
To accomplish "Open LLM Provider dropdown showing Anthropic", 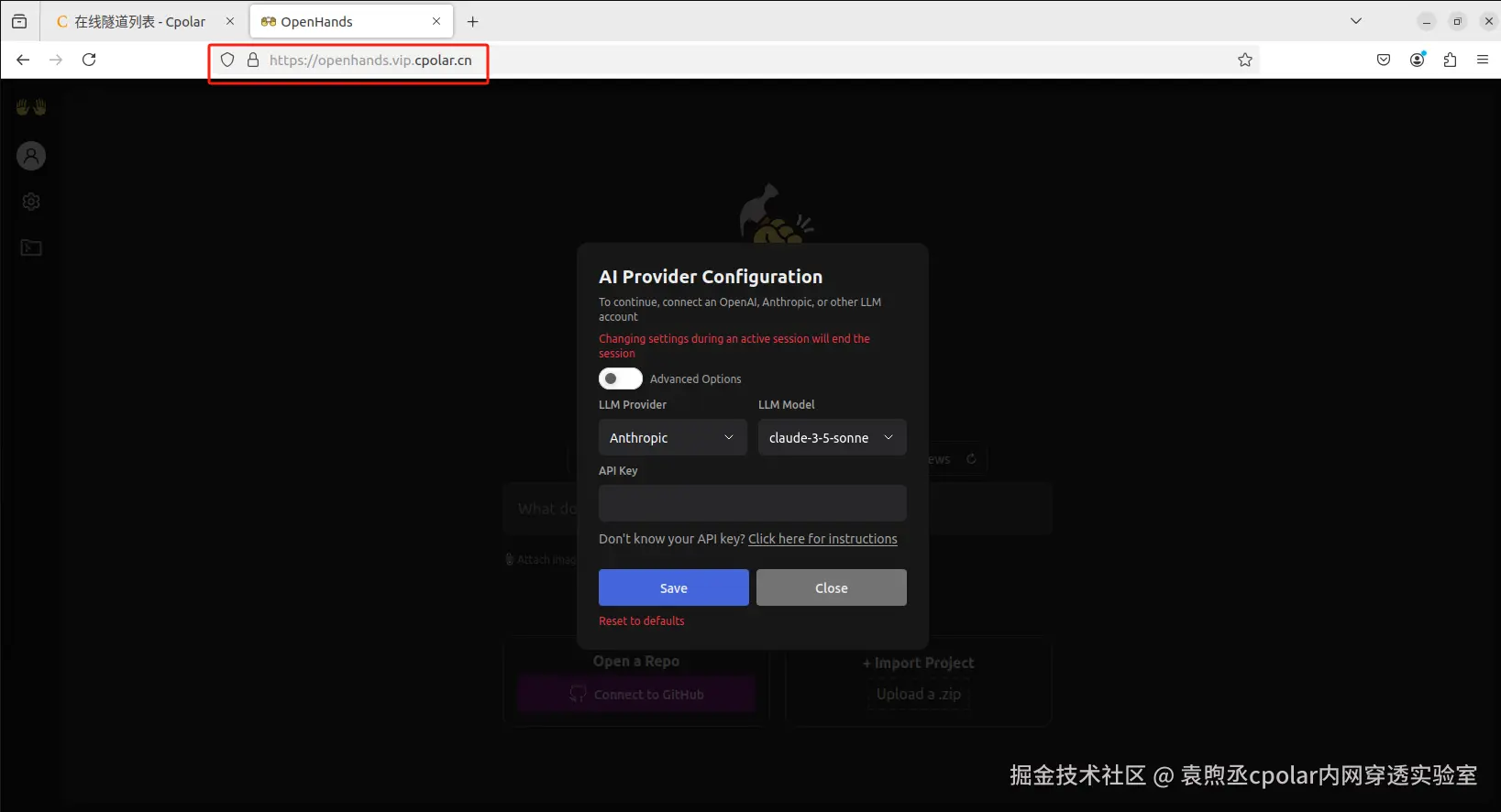I will 673,437.
